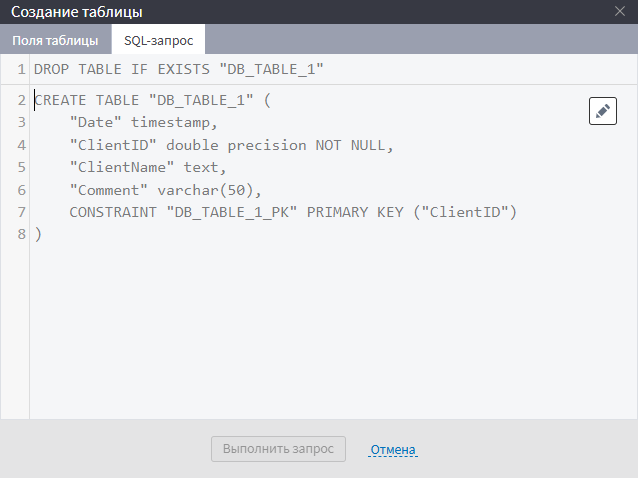Click line number 7 in the gutter

coord(21,212)
